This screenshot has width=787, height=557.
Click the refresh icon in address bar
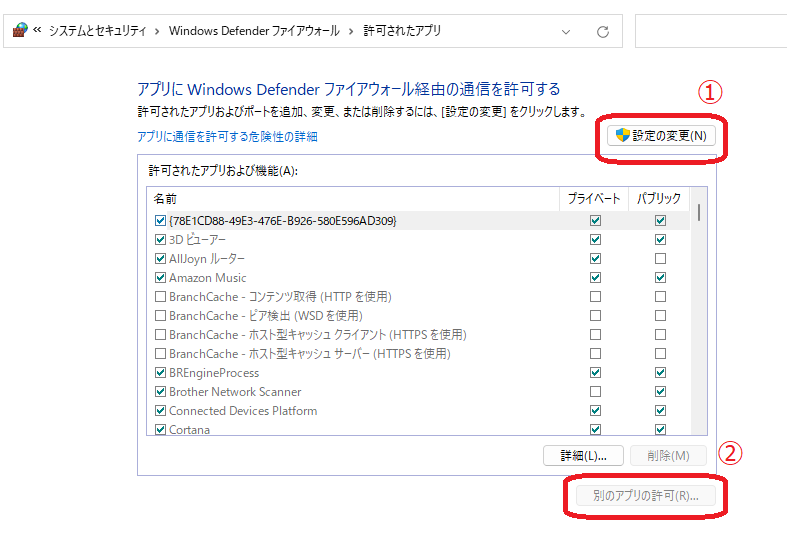[603, 32]
